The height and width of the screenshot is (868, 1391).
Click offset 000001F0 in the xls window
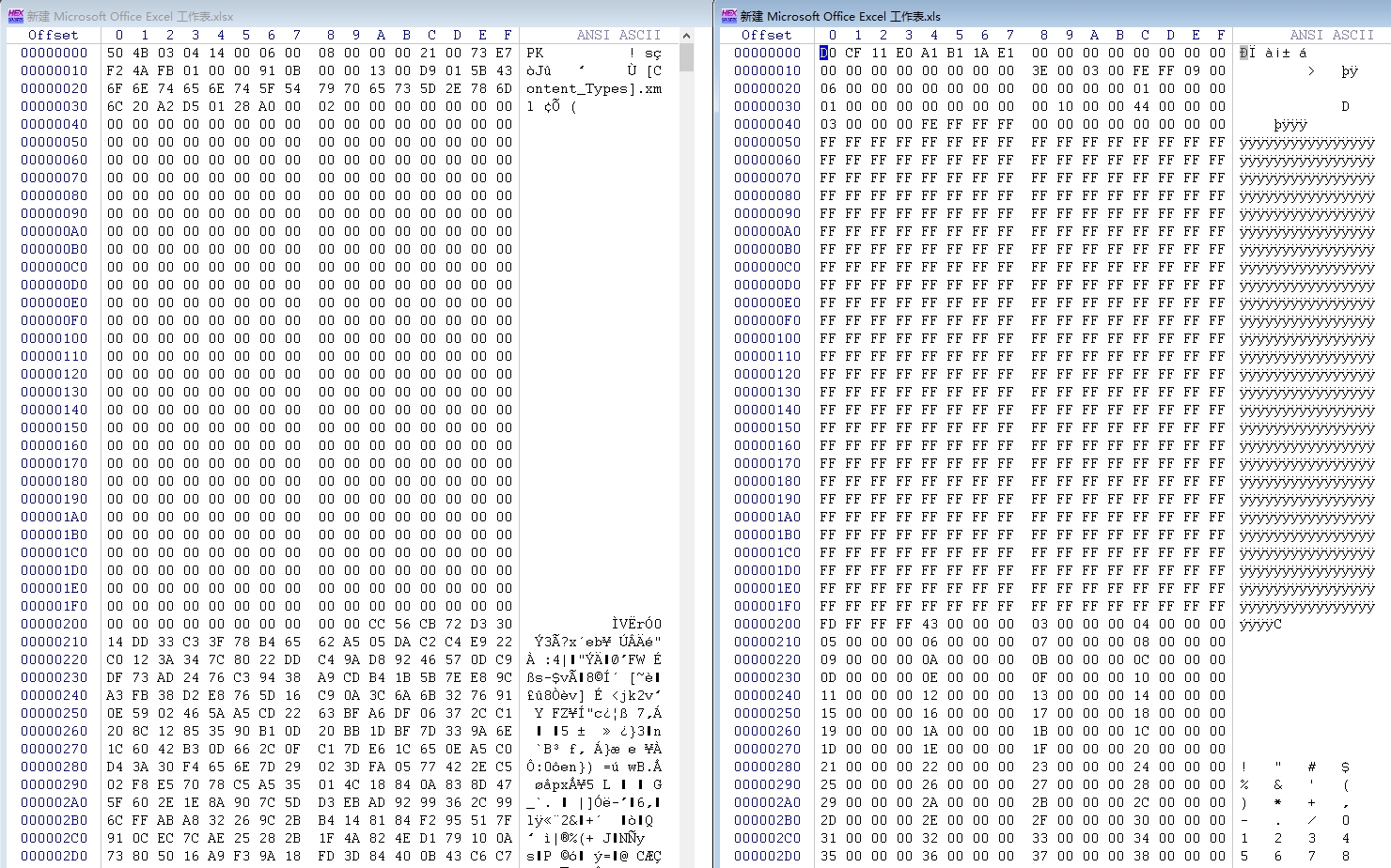coord(767,606)
